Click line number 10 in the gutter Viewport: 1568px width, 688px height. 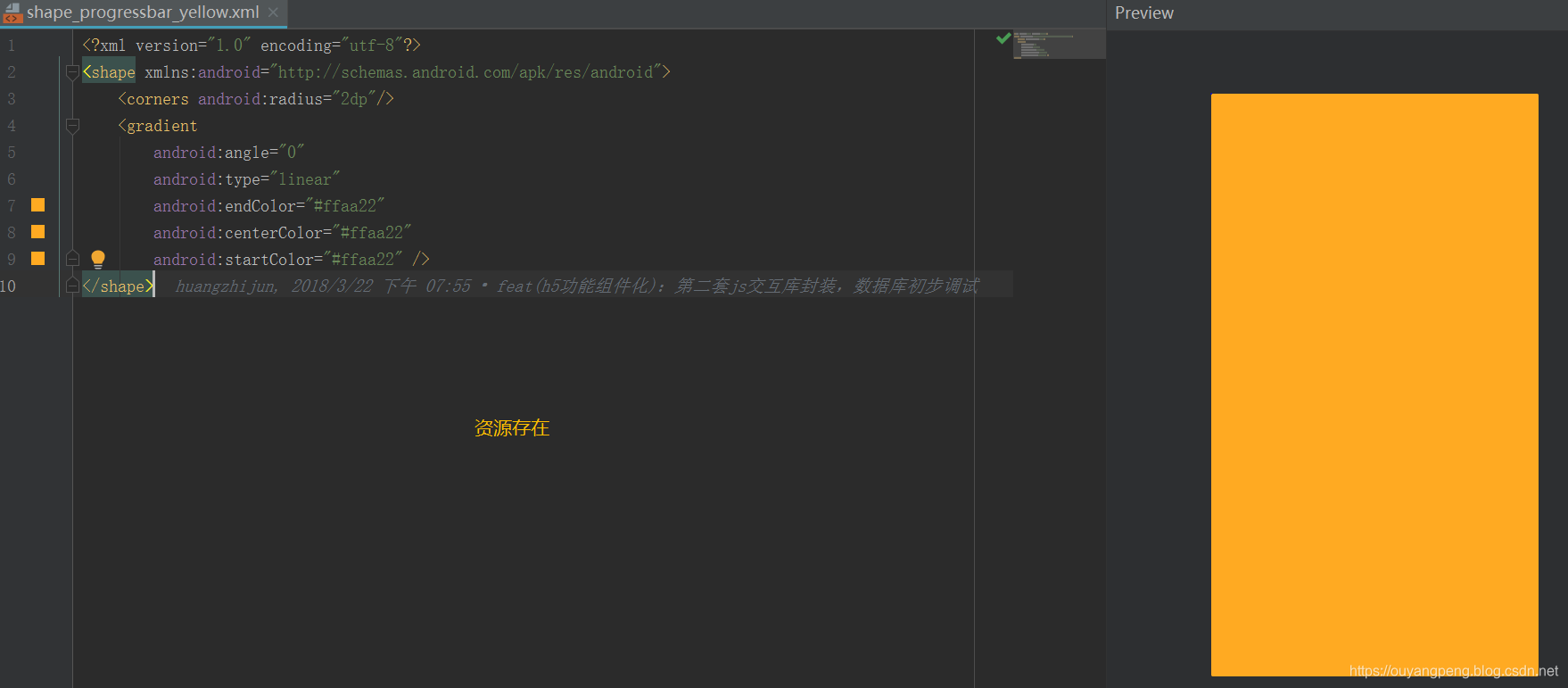tap(9, 286)
